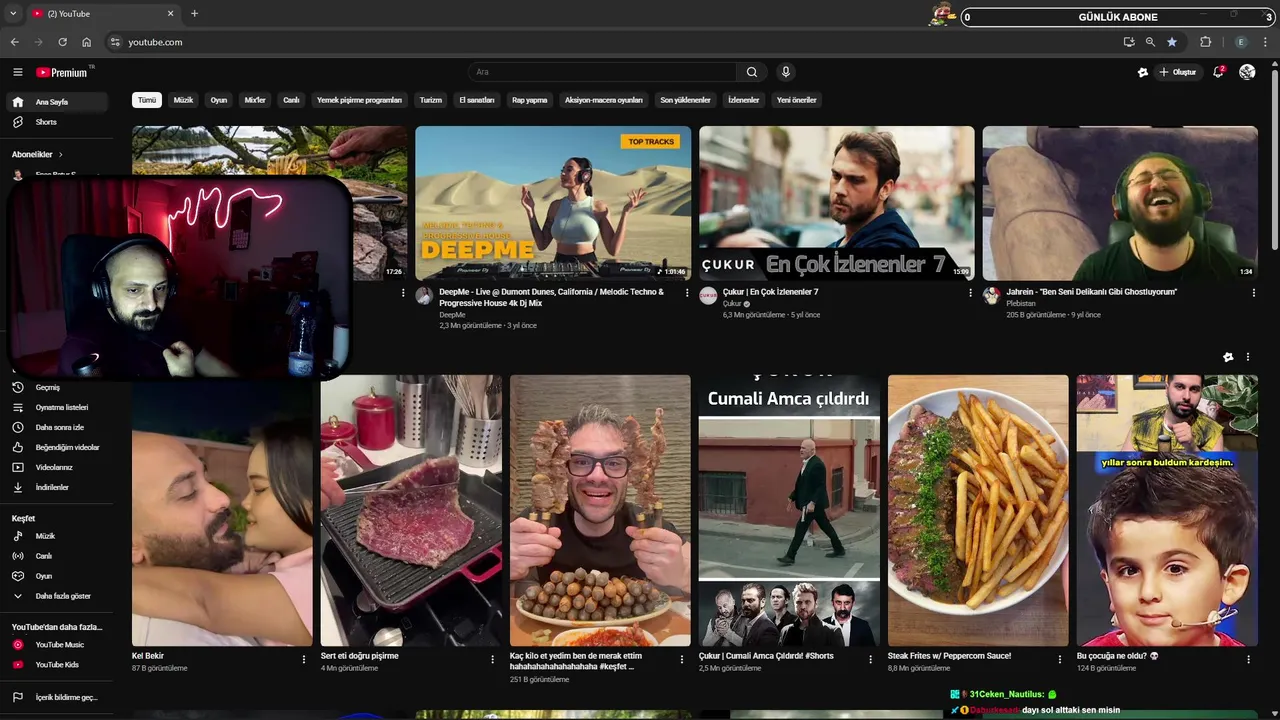This screenshot has height=720, width=1280.
Task: Select the Rap yapma chip
Action: click(x=530, y=100)
